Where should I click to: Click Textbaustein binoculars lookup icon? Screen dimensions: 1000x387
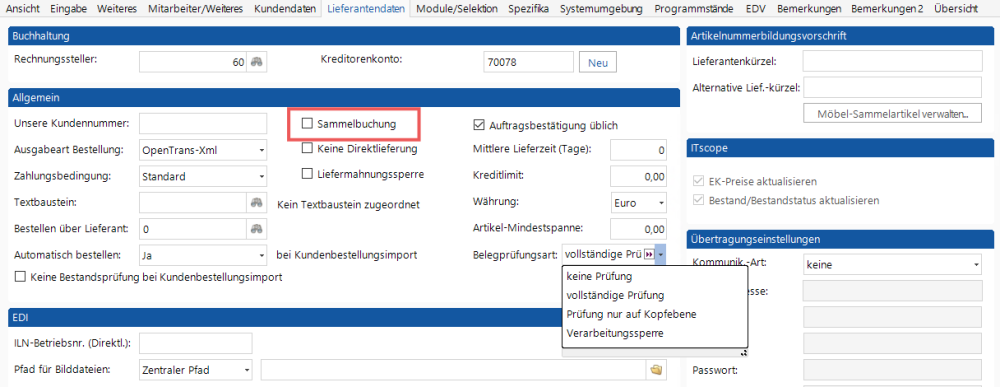click(x=256, y=203)
